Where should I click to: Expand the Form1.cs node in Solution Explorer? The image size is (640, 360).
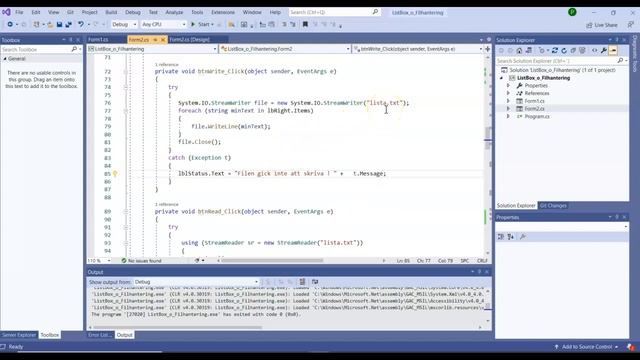click(x=509, y=101)
